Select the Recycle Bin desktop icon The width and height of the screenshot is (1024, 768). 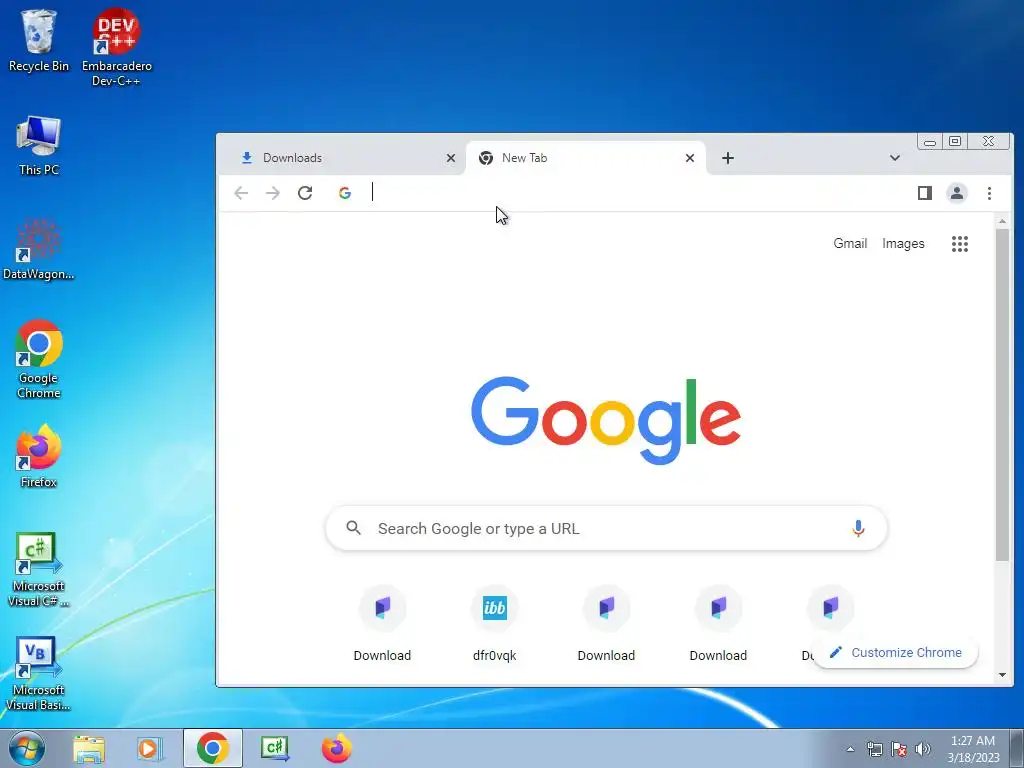pos(39,40)
